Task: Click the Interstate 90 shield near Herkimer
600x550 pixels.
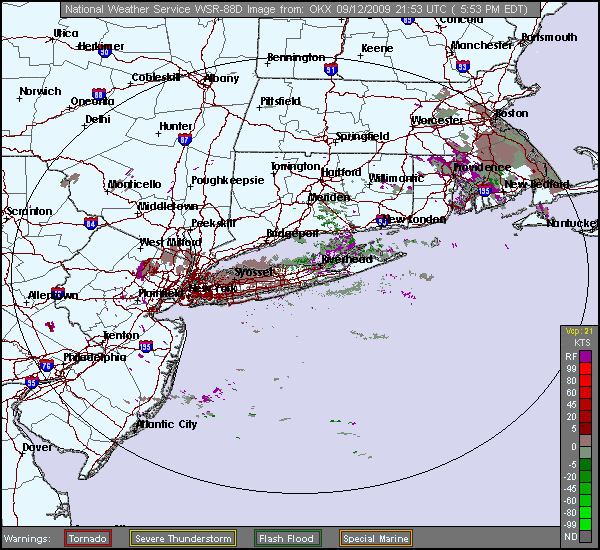Action: (x=105, y=52)
